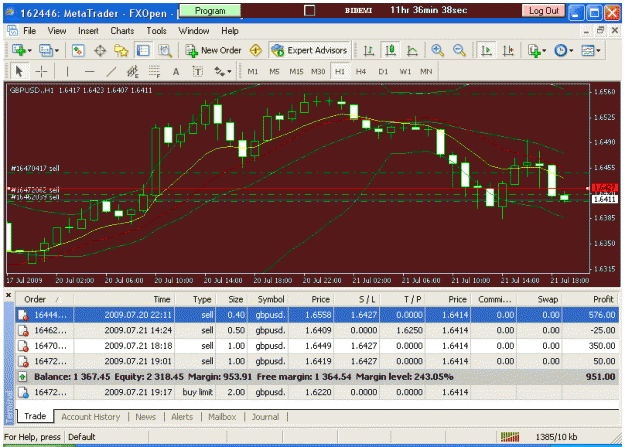
Task: Select the vertical line drawing tool
Action: [x=67, y=71]
